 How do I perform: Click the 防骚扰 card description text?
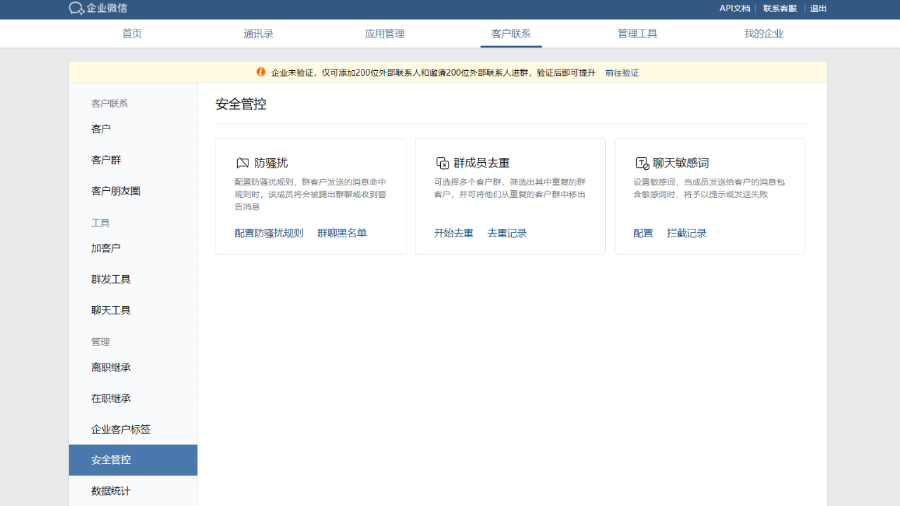311,194
